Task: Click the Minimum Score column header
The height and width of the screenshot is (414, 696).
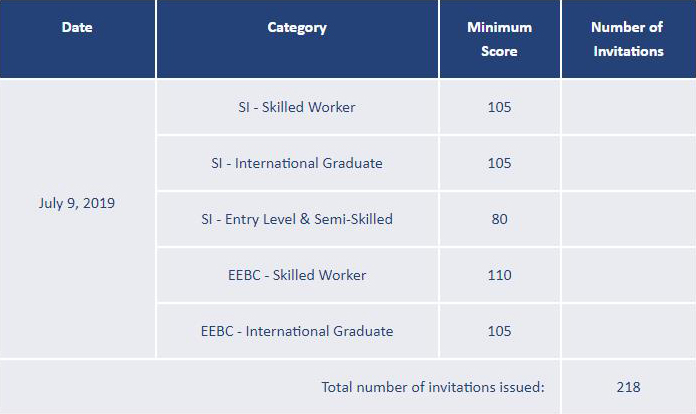Action: coord(499,39)
